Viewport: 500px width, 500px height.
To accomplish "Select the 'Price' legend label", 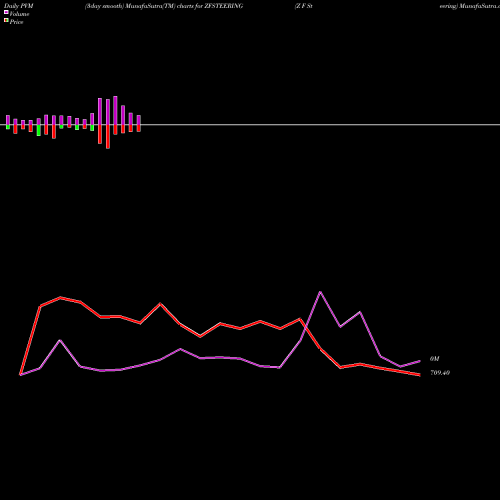I will [x=16, y=22].
